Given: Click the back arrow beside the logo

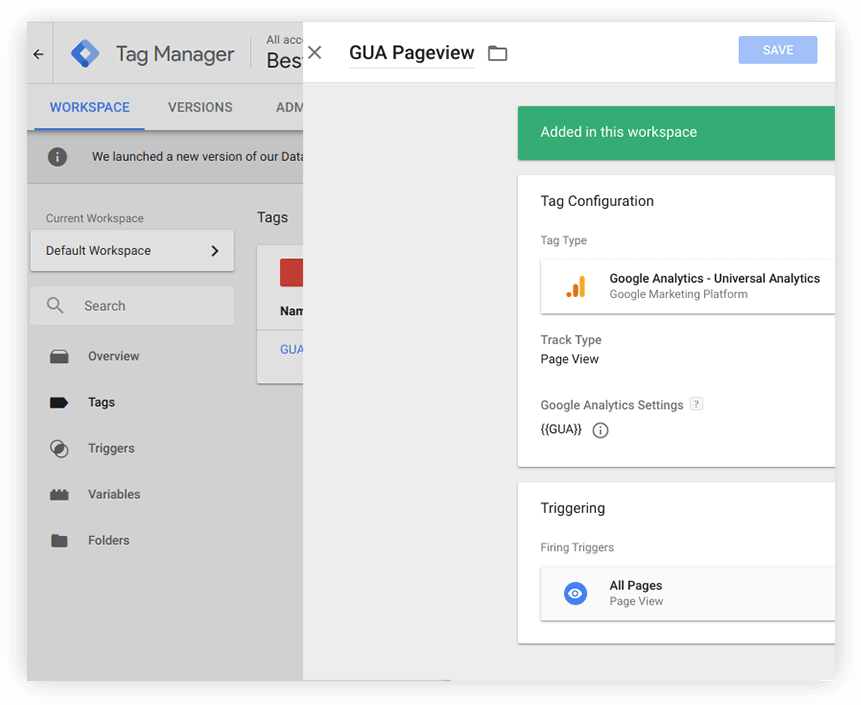Looking at the screenshot, I should coord(37,53).
